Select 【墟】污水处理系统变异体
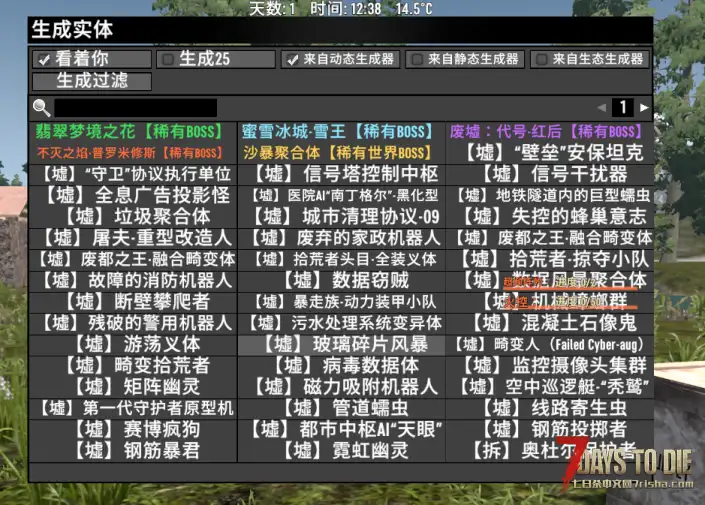 coord(344,323)
